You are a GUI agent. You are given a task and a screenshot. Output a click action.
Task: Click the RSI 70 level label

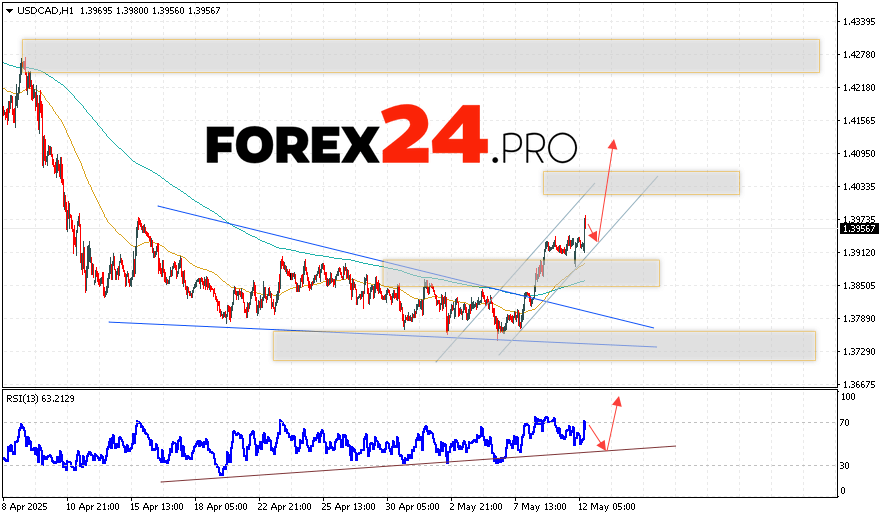click(845, 423)
